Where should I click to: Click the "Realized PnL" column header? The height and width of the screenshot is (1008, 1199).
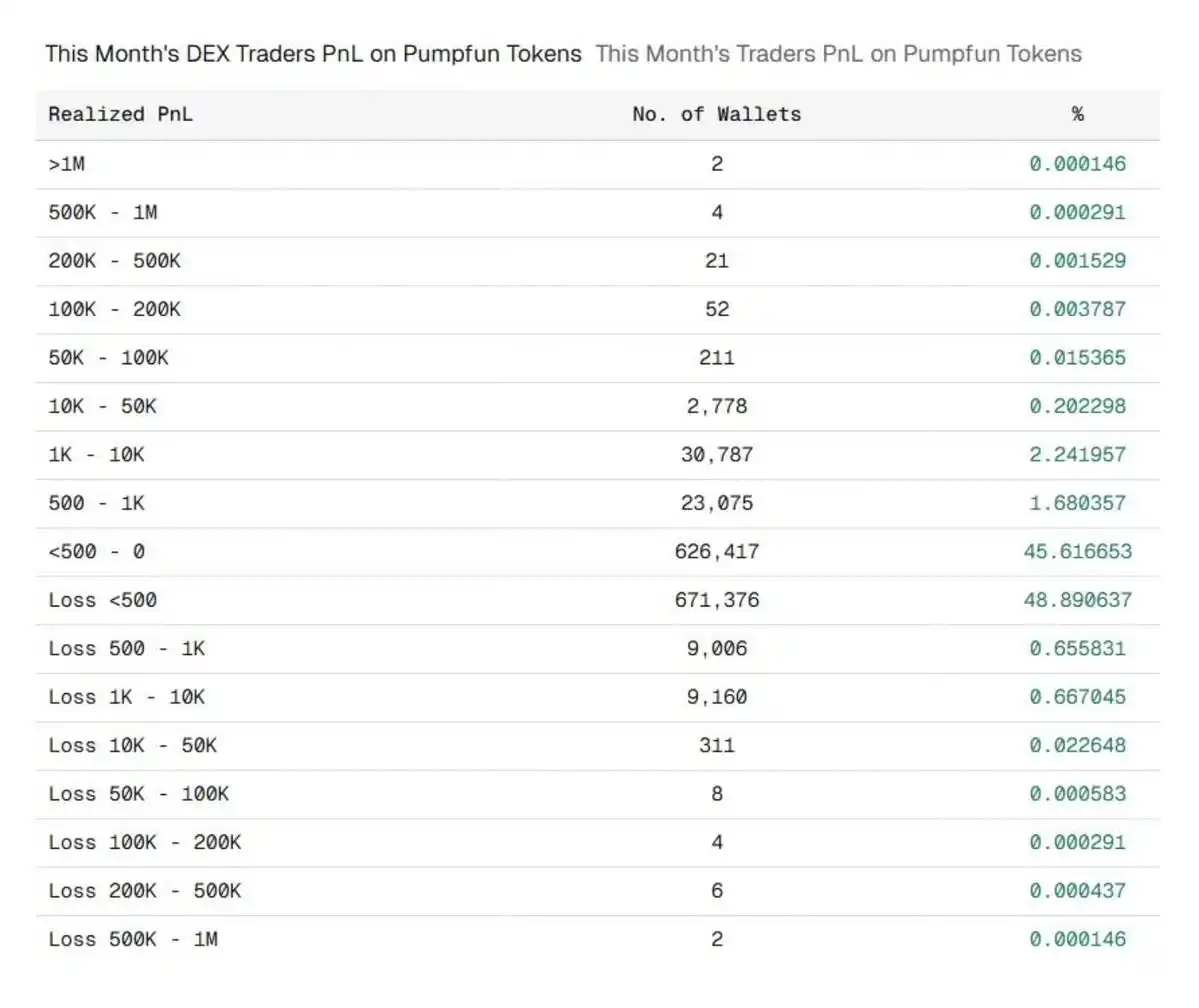pos(120,114)
